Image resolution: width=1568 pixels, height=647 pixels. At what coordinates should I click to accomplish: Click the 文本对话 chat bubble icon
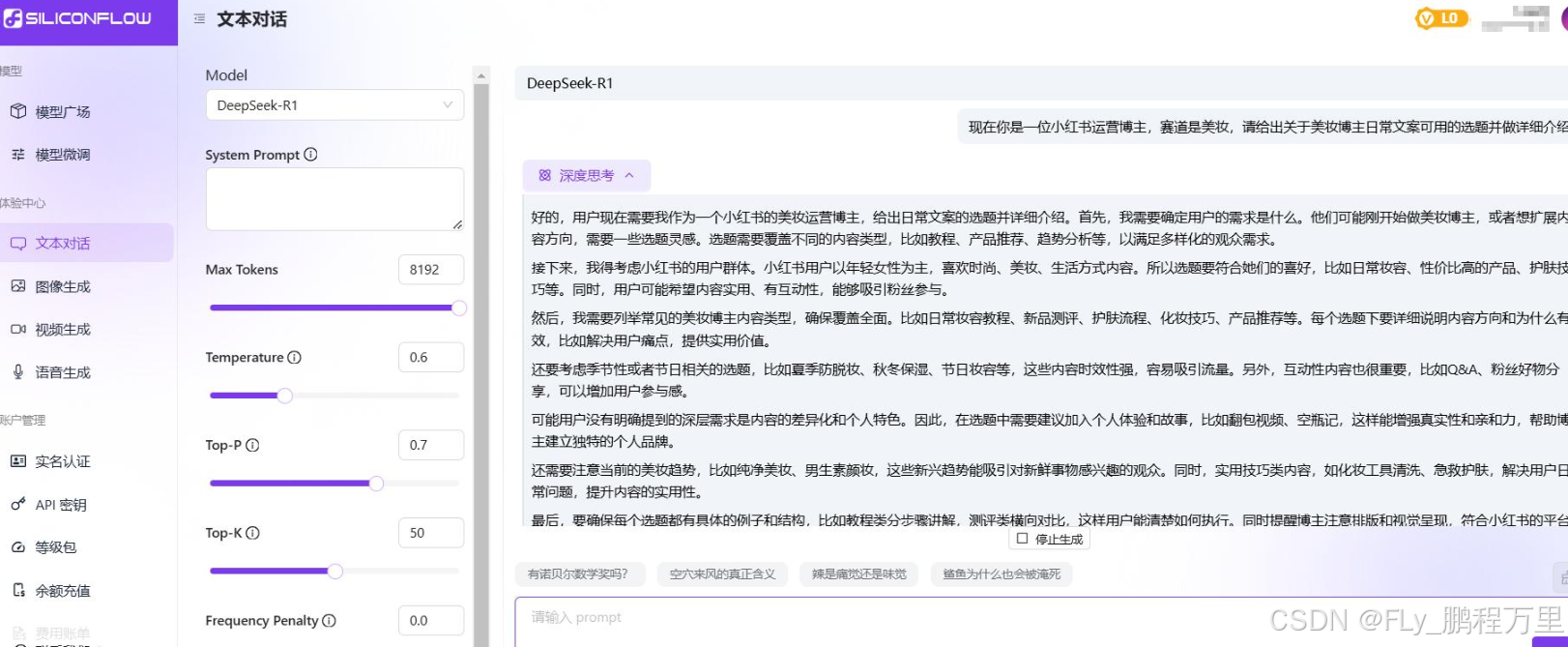(x=18, y=244)
